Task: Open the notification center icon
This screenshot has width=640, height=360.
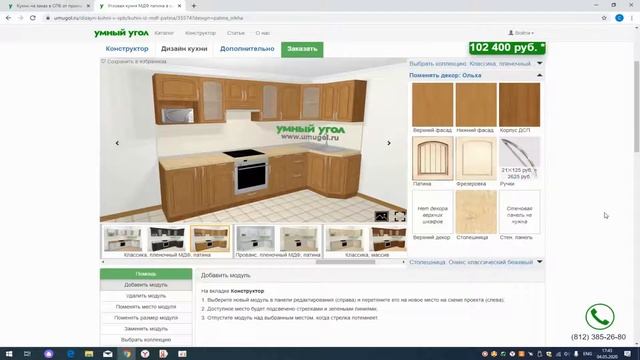Action: pos(627,354)
